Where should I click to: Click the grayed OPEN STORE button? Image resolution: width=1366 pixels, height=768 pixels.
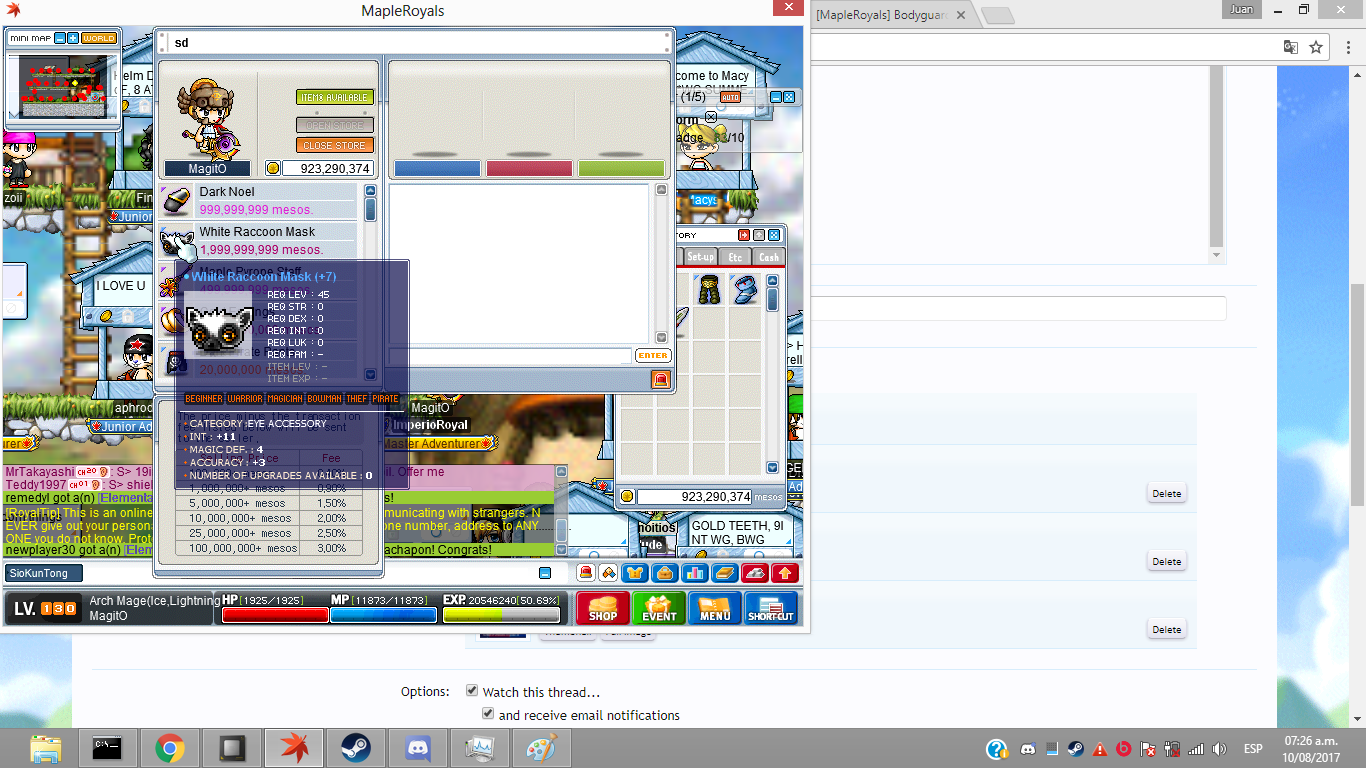click(335, 125)
